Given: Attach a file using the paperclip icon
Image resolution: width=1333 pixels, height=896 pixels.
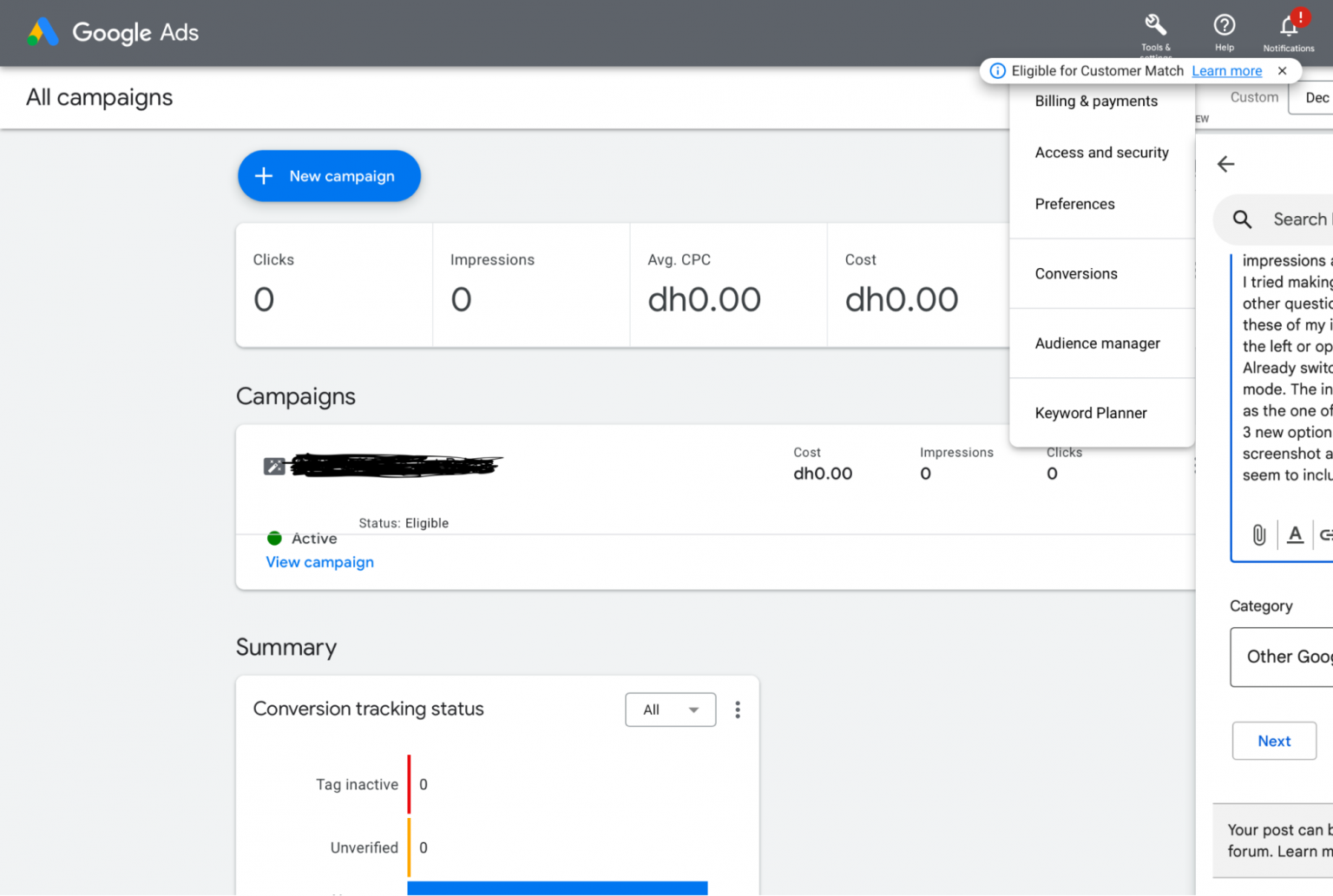Looking at the screenshot, I should tap(1259, 535).
